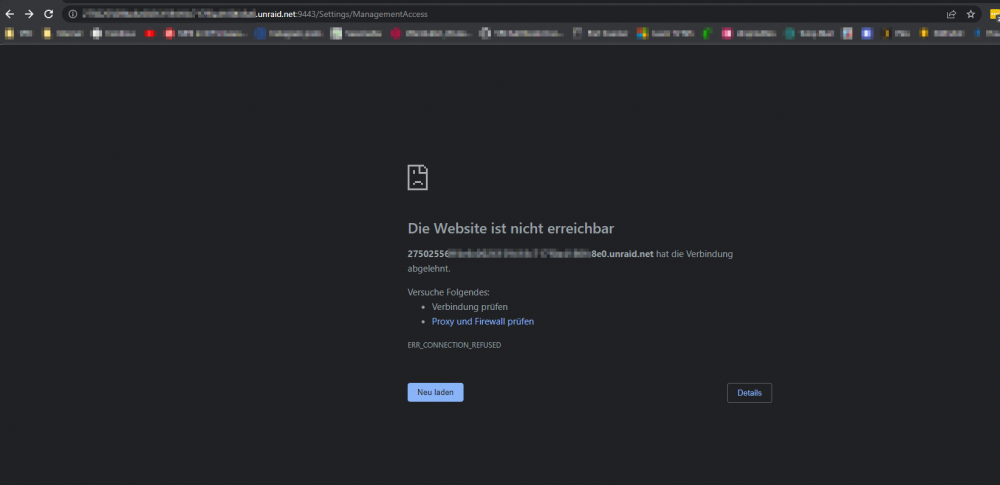The image size is (1000, 485).
Task: Click the Versuche Folgendes: text
Action: tap(448, 292)
